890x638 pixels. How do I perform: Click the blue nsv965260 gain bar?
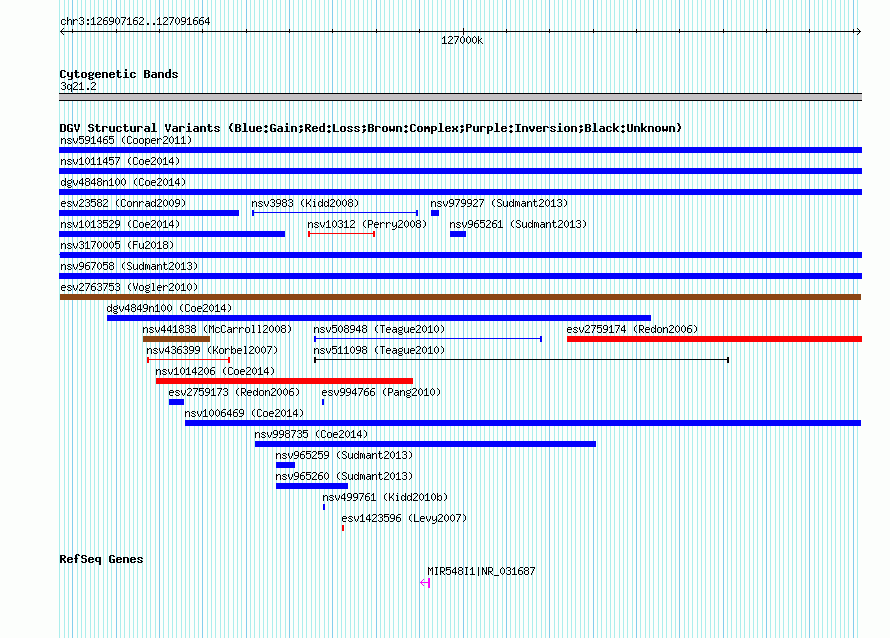click(x=312, y=486)
